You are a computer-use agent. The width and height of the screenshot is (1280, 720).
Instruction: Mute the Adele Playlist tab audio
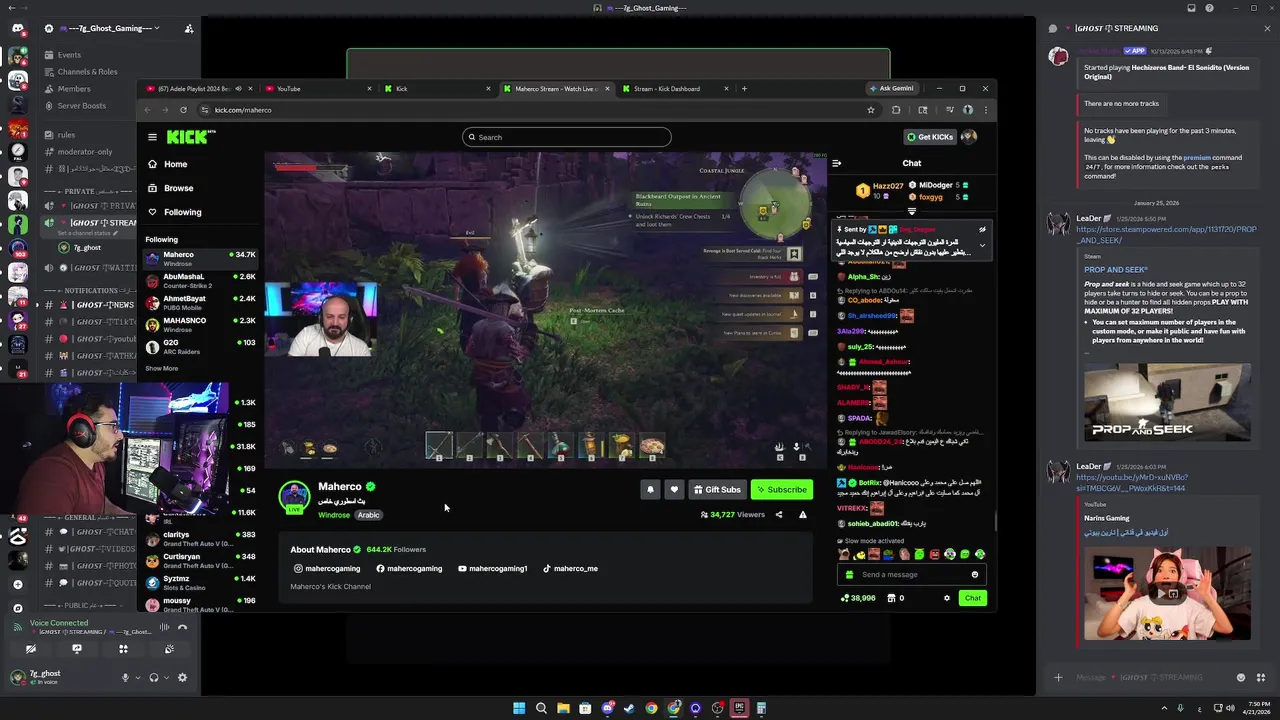coord(238,88)
